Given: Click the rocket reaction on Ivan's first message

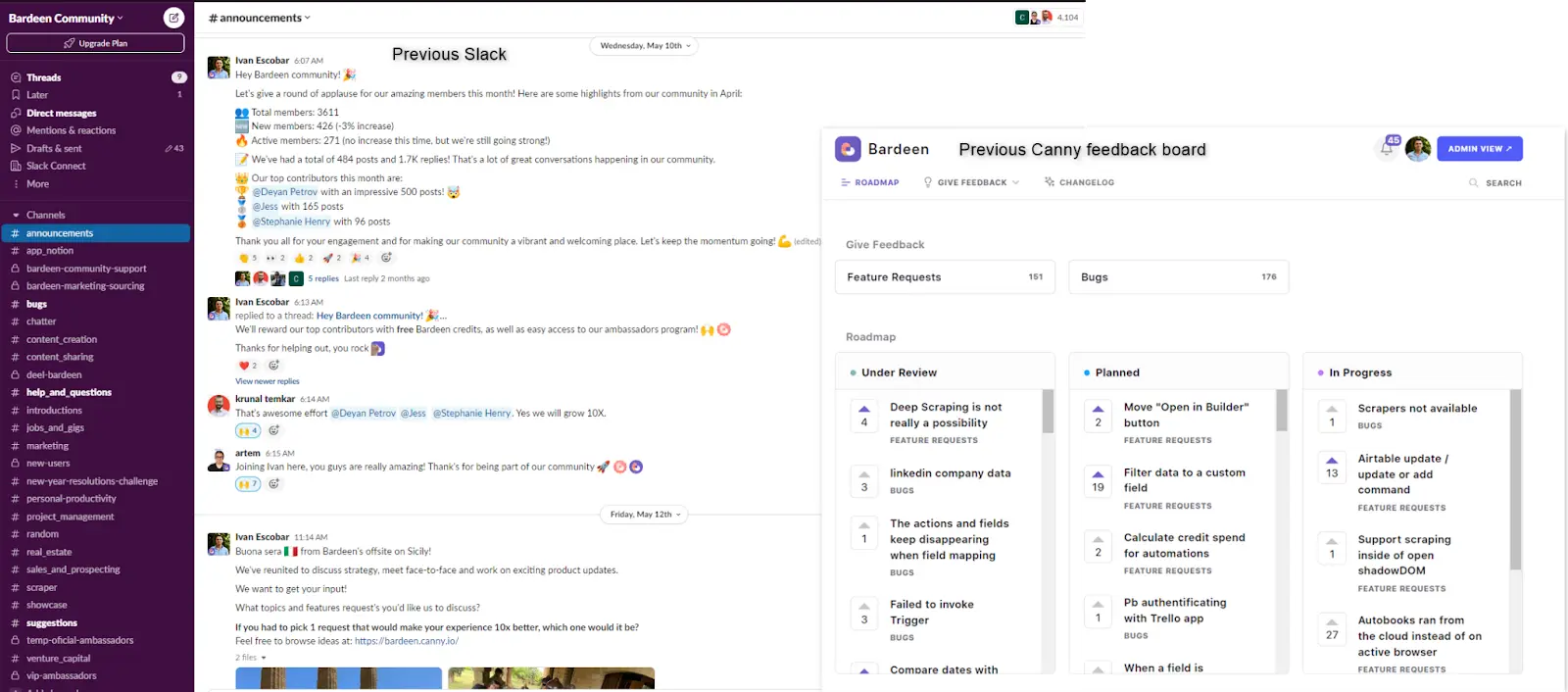Looking at the screenshot, I should tap(332, 258).
